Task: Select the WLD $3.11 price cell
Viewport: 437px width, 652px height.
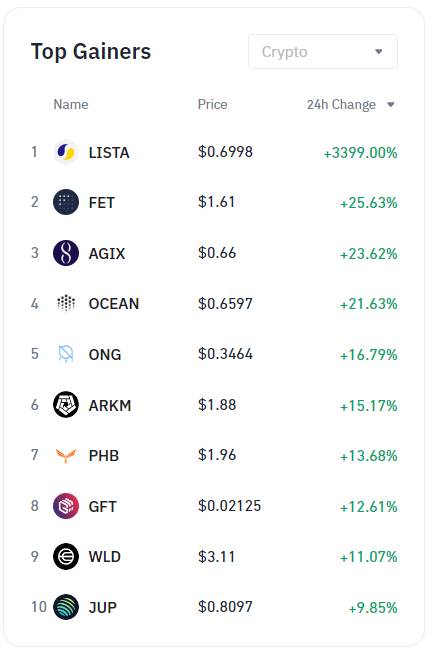Action: [217, 556]
